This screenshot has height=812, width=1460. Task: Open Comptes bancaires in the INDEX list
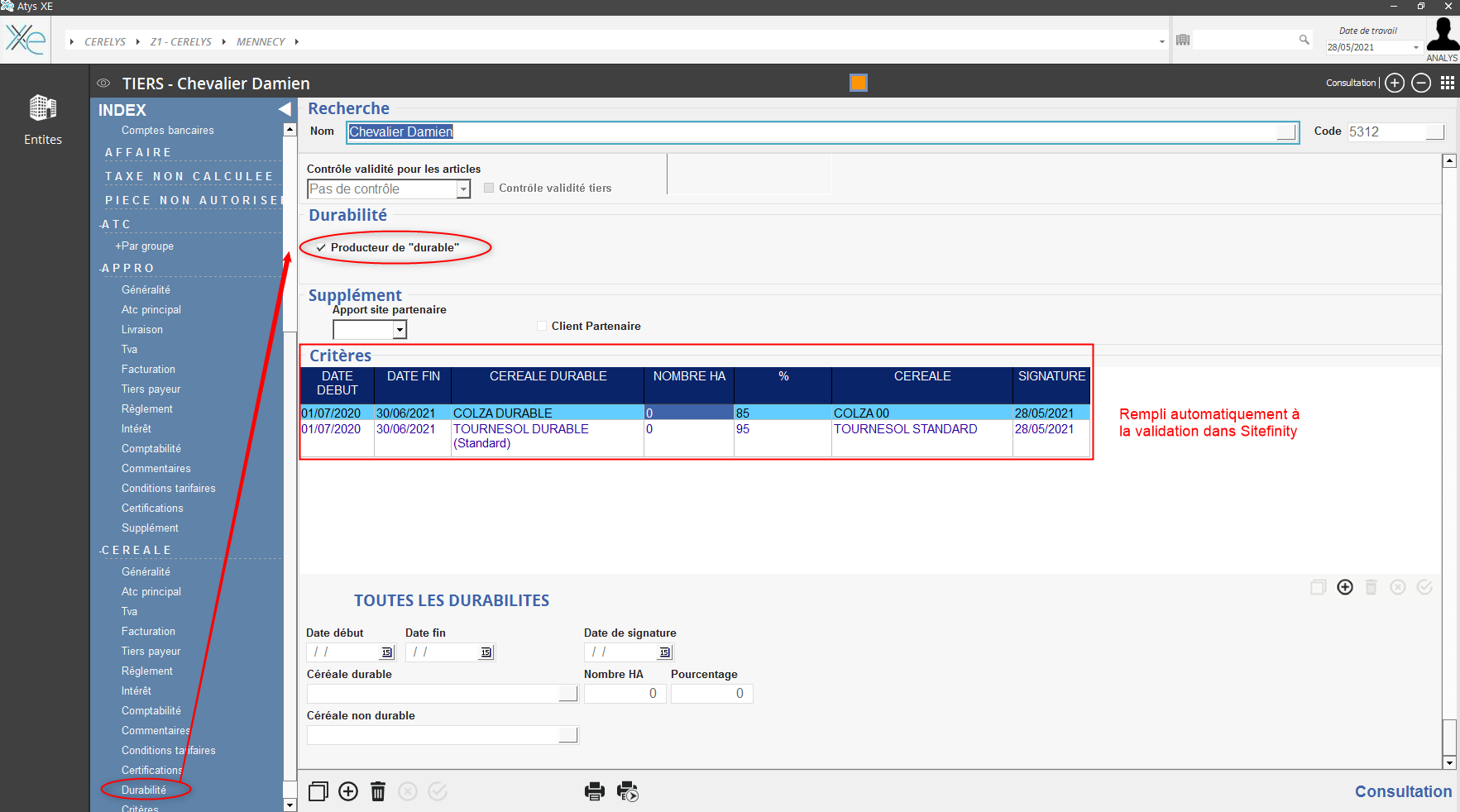167,131
